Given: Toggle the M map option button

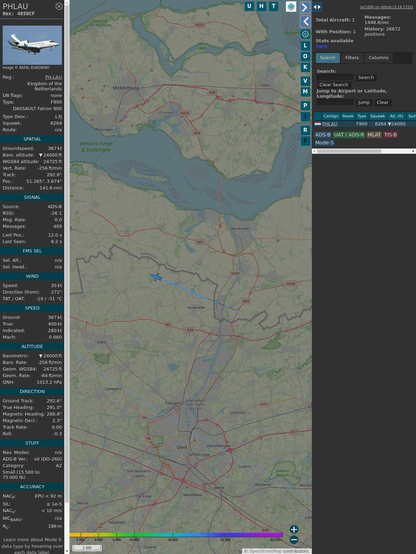Looking at the screenshot, I should point(305,92).
